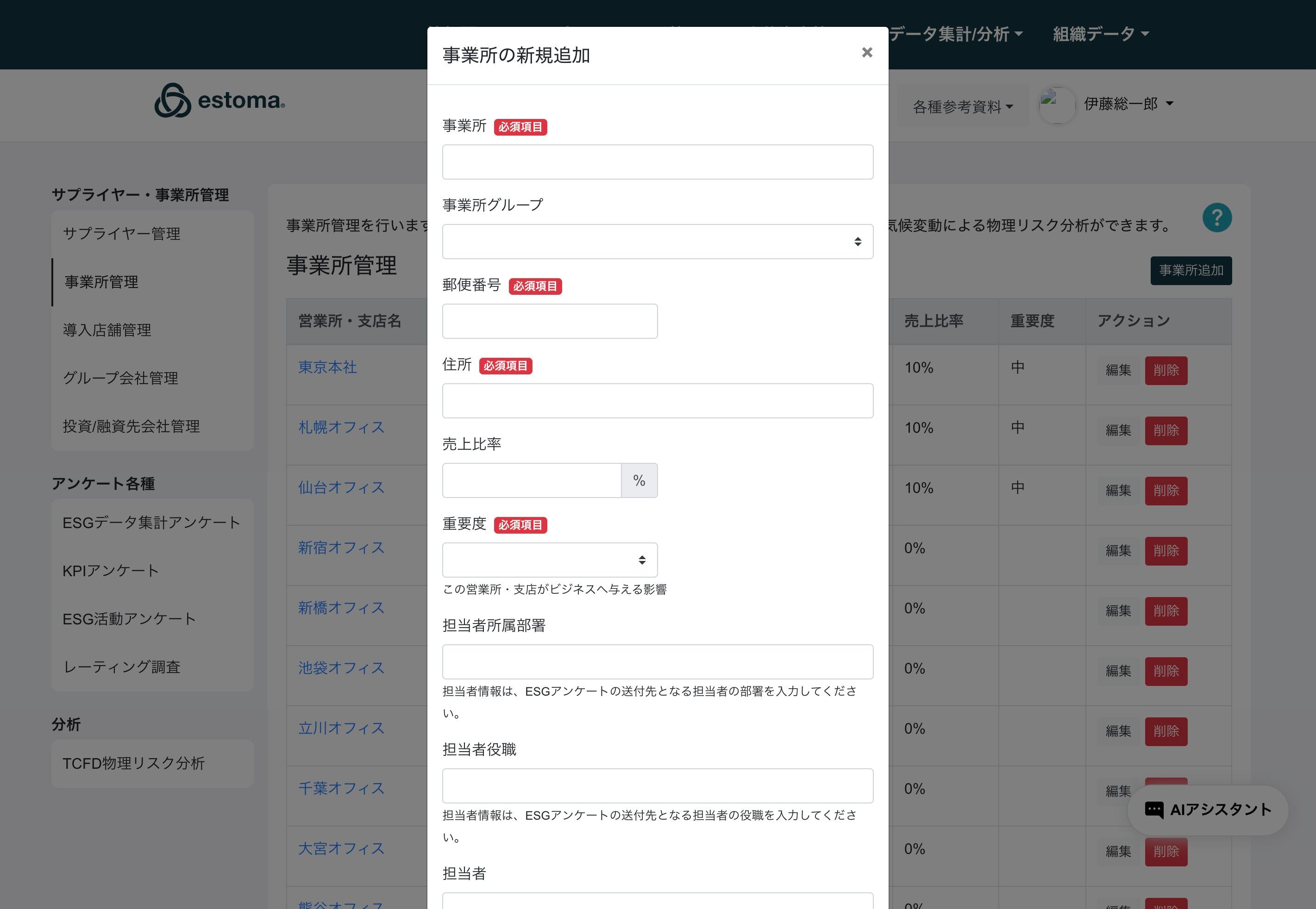Edit the 仙台オフィス row
The height and width of the screenshot is (909, 1316).
(1118, 491)
